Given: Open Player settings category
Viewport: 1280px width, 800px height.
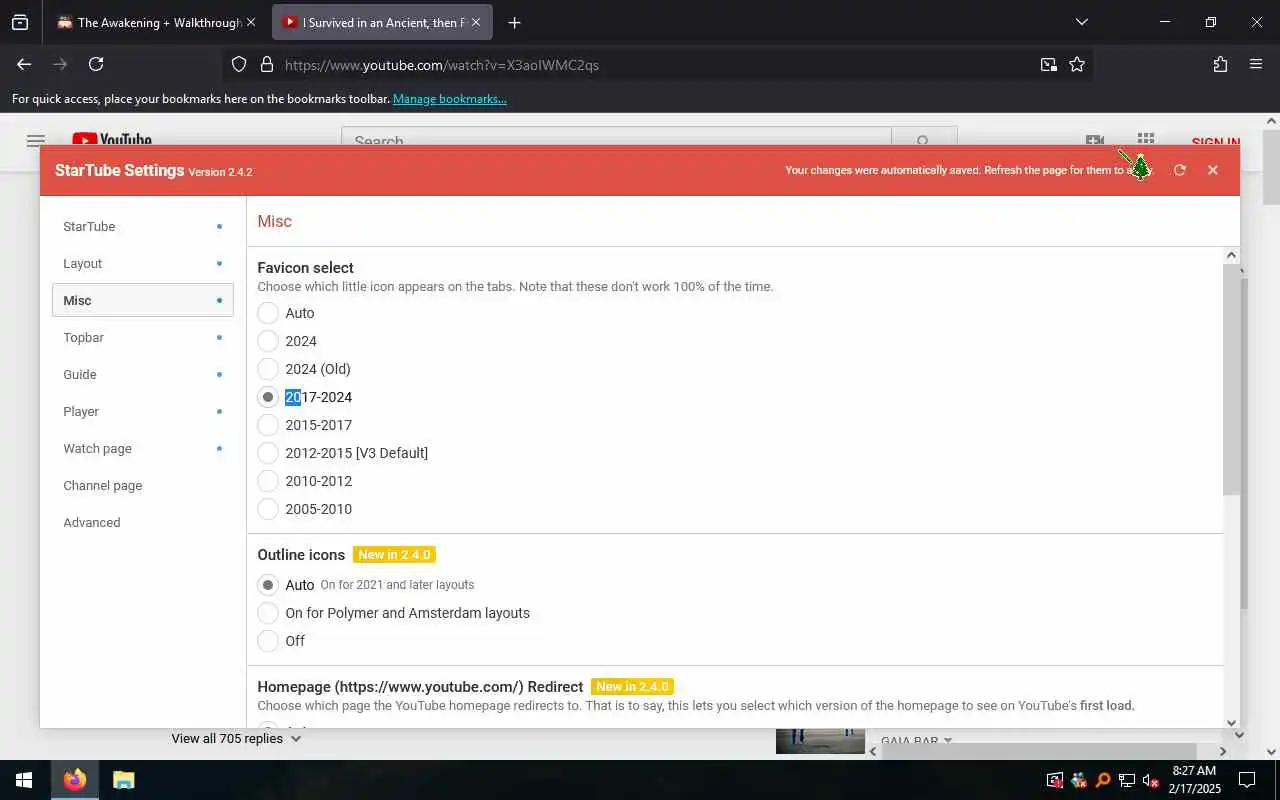Looking at the screenshot, I should tap(142, 411).
